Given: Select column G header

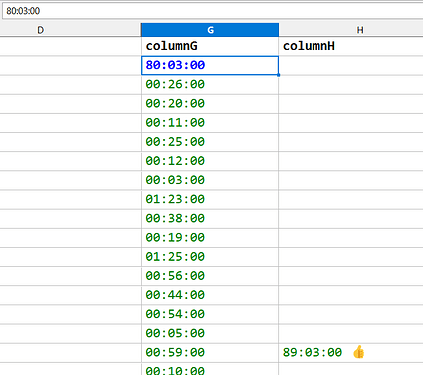Looking at the screenshot, I should [210, 30].
